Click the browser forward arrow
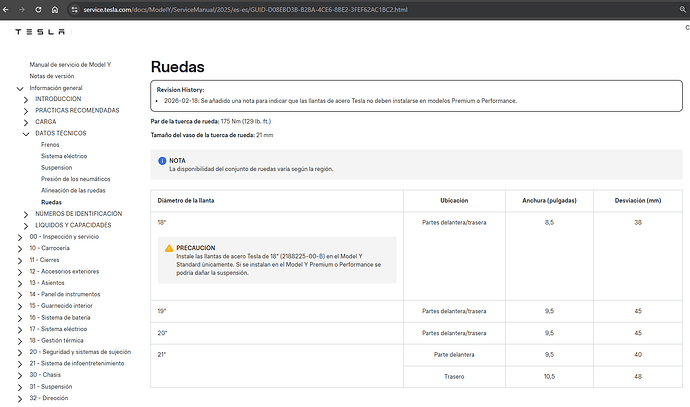This screenshot has height=407, width=690. coord(22,9)
